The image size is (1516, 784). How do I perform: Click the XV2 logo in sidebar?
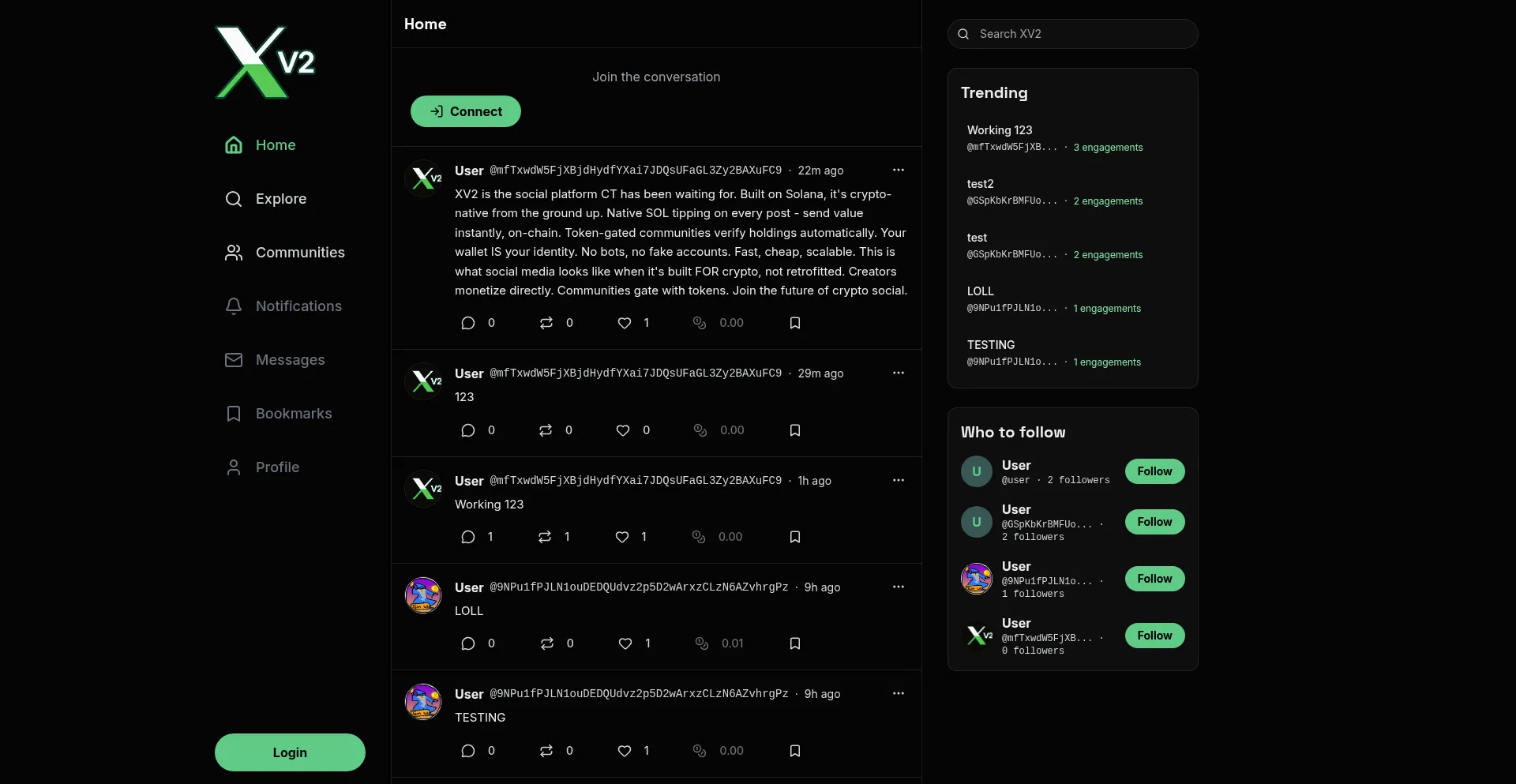click(x=265, y=62)
